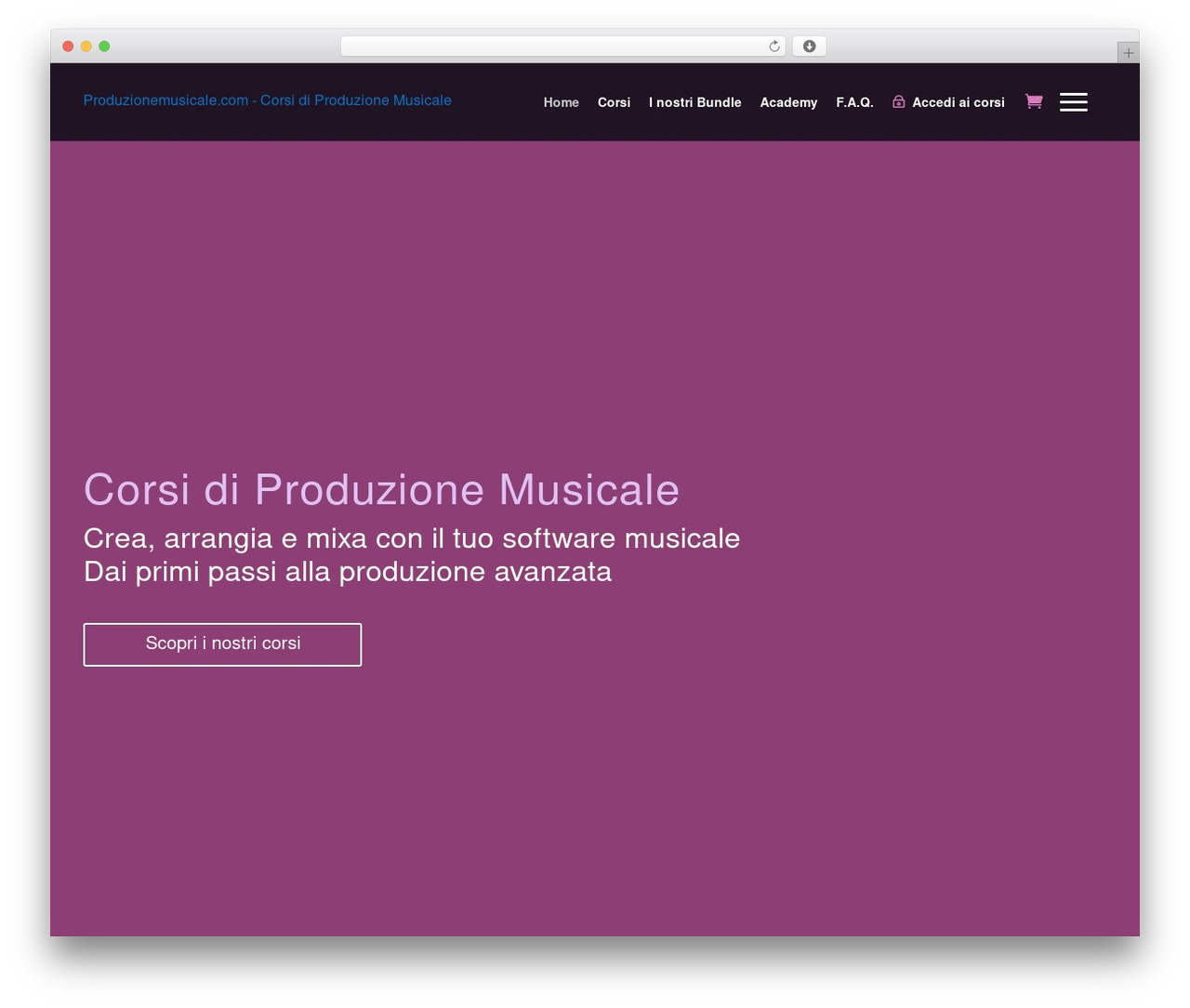Open the F.A.Q. menu item
This screenshot has height=1008, width=1190.
click(855, 102)
